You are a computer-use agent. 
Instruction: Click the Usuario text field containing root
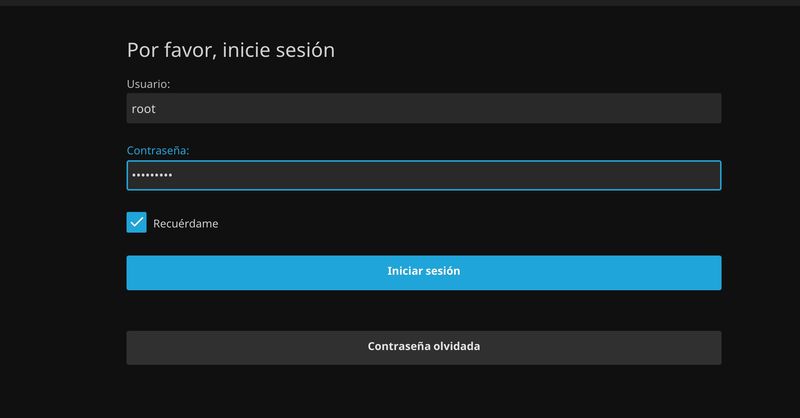pyautogui.click(x=423, y=109)
